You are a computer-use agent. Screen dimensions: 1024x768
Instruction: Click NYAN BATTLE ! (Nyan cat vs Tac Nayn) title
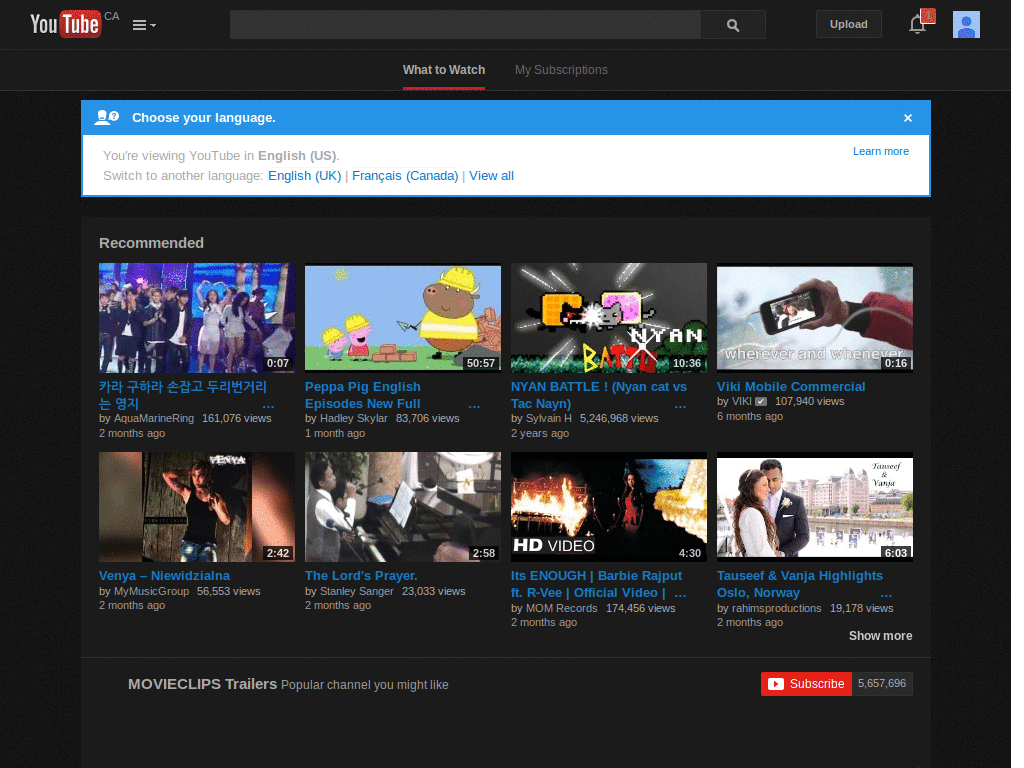(x=599, y=395)
